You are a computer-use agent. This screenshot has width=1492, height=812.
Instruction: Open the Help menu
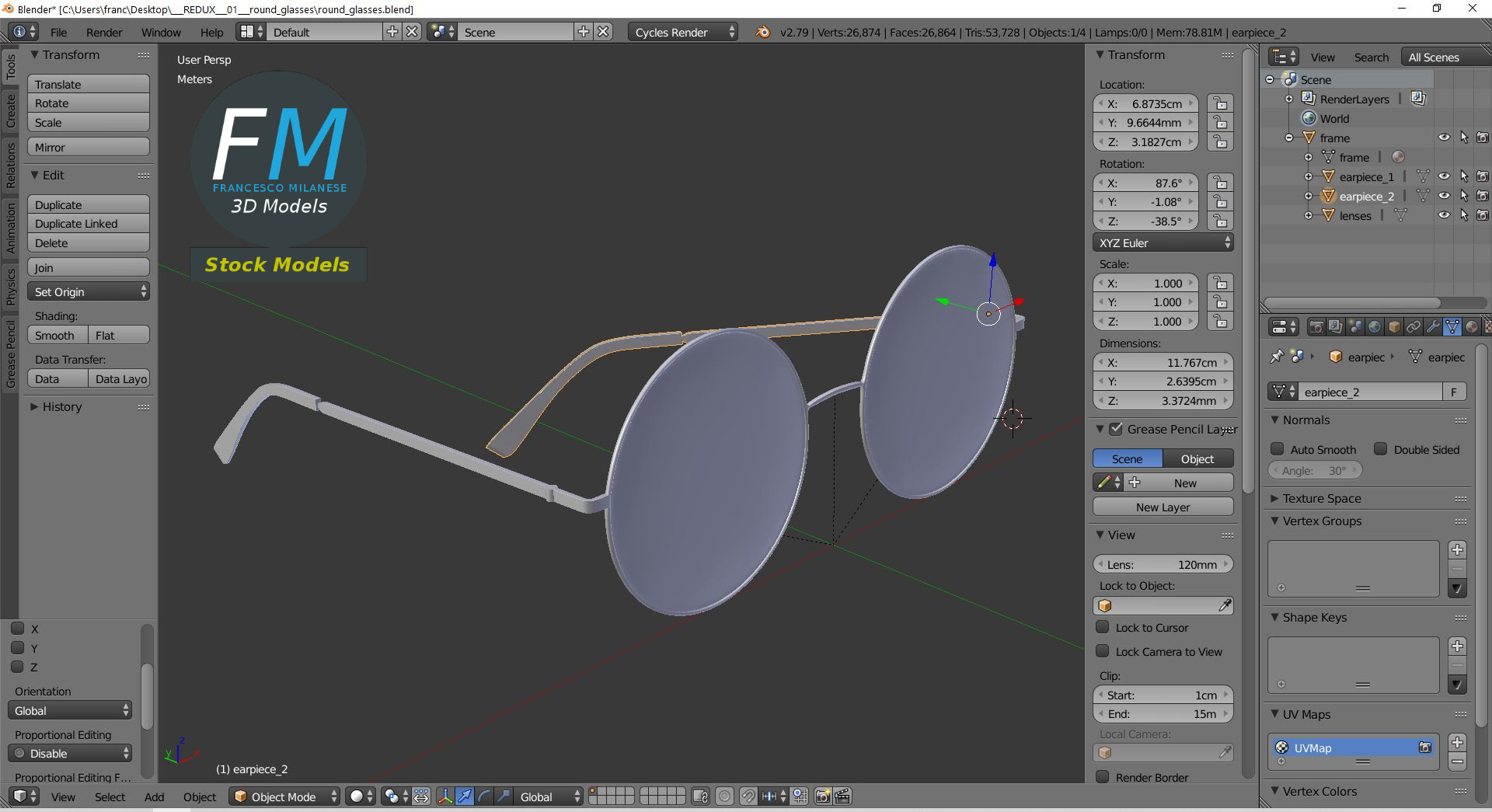tap(211, 32)
